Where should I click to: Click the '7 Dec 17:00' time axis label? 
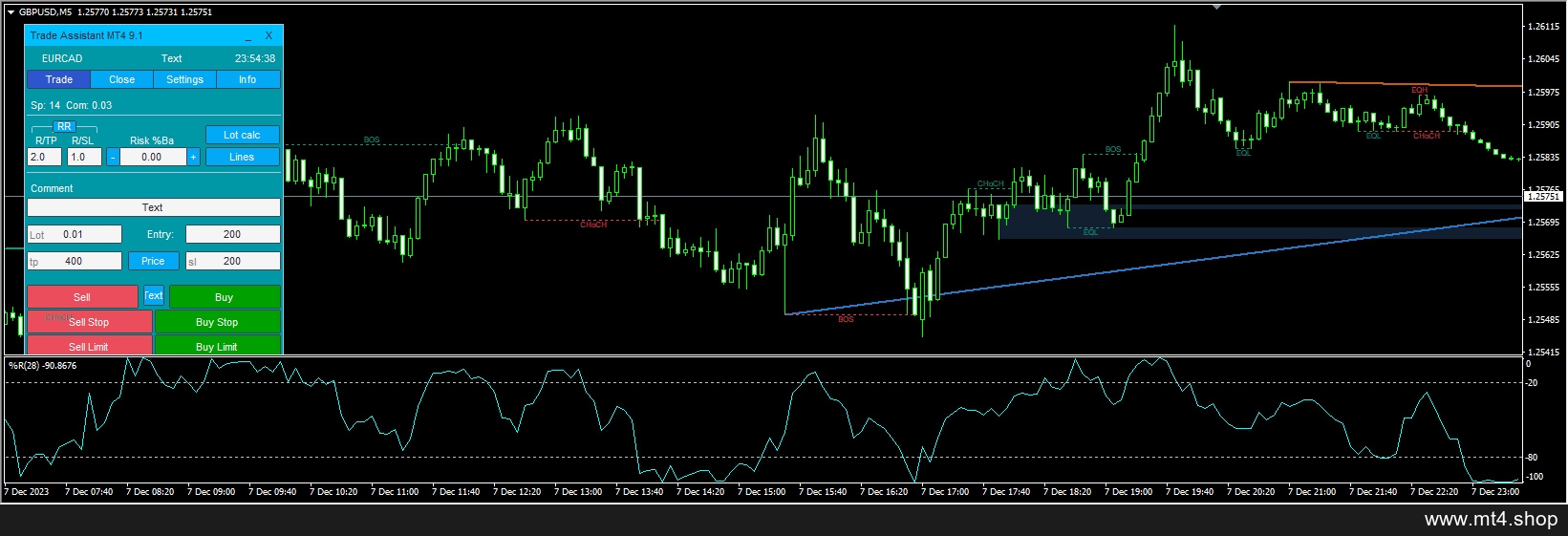[x=944, y=492]
